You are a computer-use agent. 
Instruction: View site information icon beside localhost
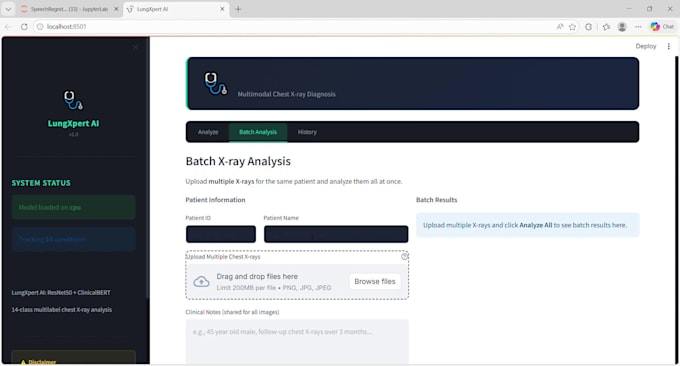[40, 26]
